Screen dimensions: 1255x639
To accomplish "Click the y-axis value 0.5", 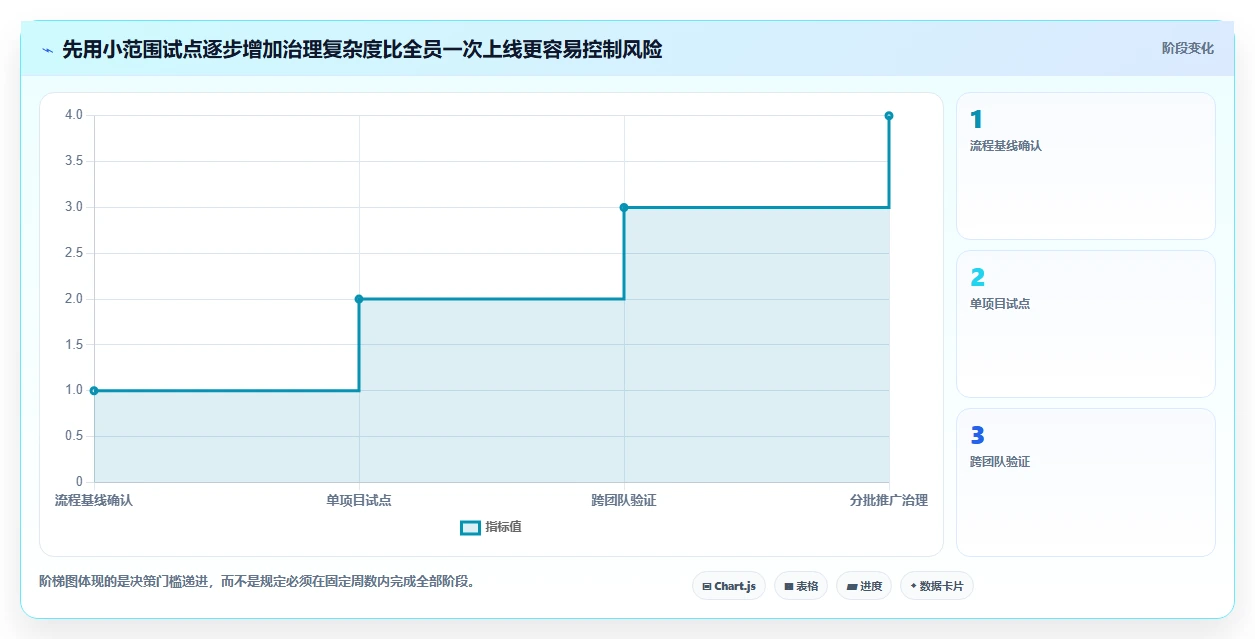I will 74,436.
